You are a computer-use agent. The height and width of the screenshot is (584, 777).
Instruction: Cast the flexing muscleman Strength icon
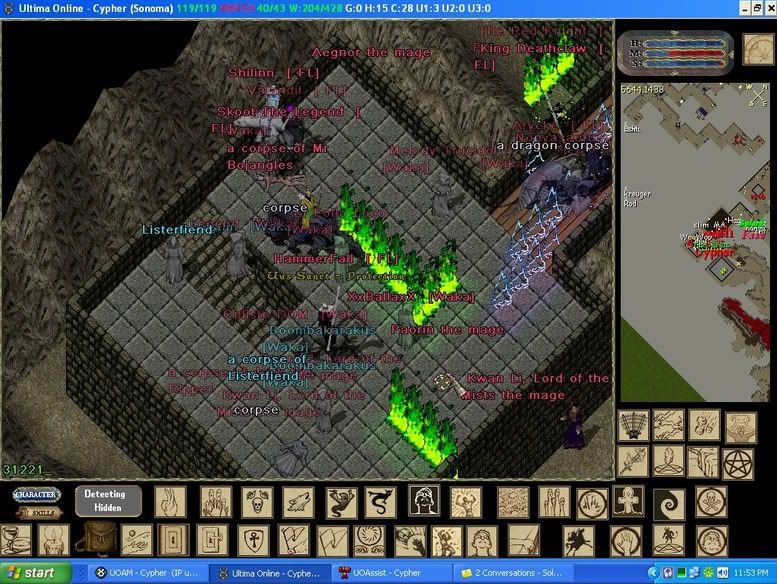coord(465,502)
